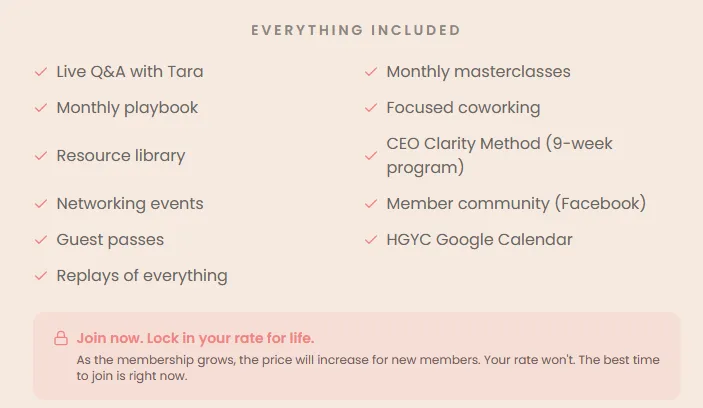
Task: Click the padlock icon in the pink banner
Action: 61,338
